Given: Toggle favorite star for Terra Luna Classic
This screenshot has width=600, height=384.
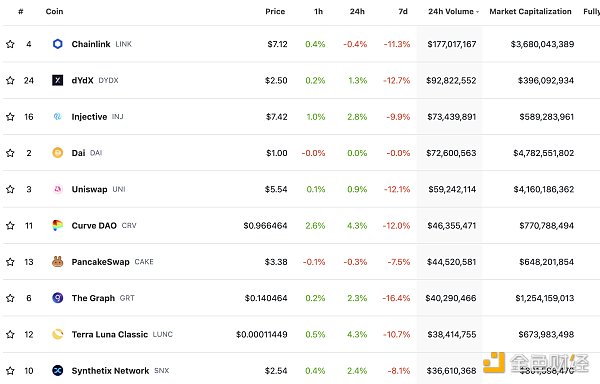Looking at the screenshot, I should click(10, 334).
